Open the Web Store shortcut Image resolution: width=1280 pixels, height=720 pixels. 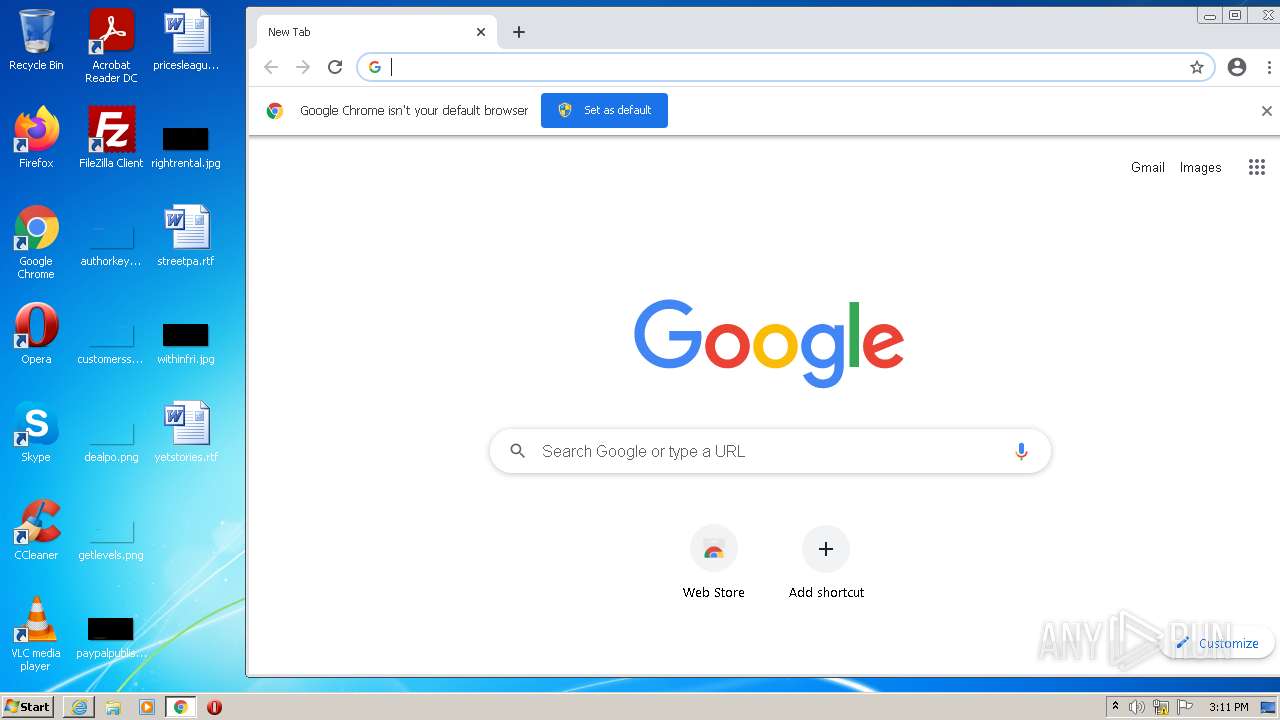[713, 563]
